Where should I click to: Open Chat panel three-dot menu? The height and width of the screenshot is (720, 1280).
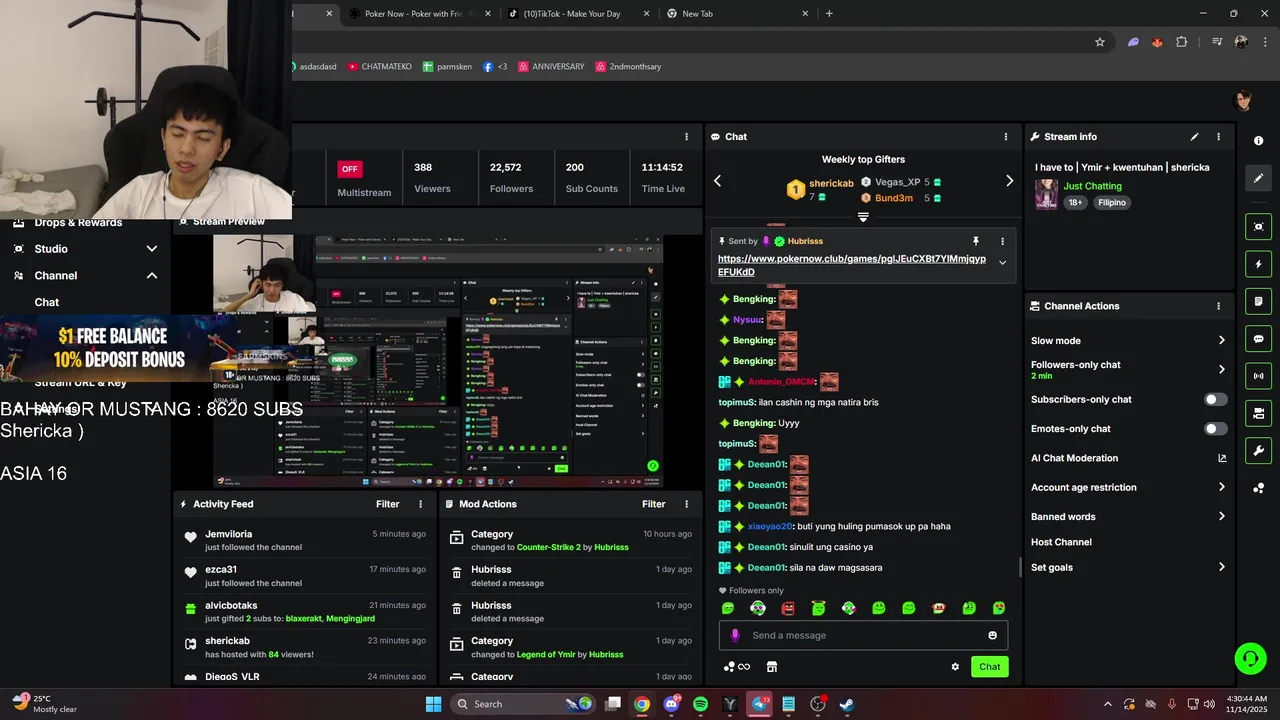(1006, 137)
